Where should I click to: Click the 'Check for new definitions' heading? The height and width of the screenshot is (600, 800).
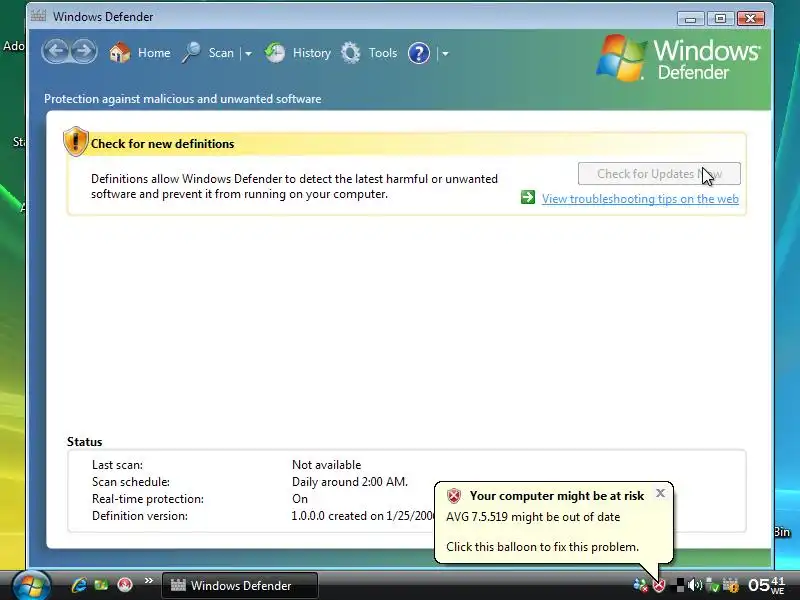point(162,144)
